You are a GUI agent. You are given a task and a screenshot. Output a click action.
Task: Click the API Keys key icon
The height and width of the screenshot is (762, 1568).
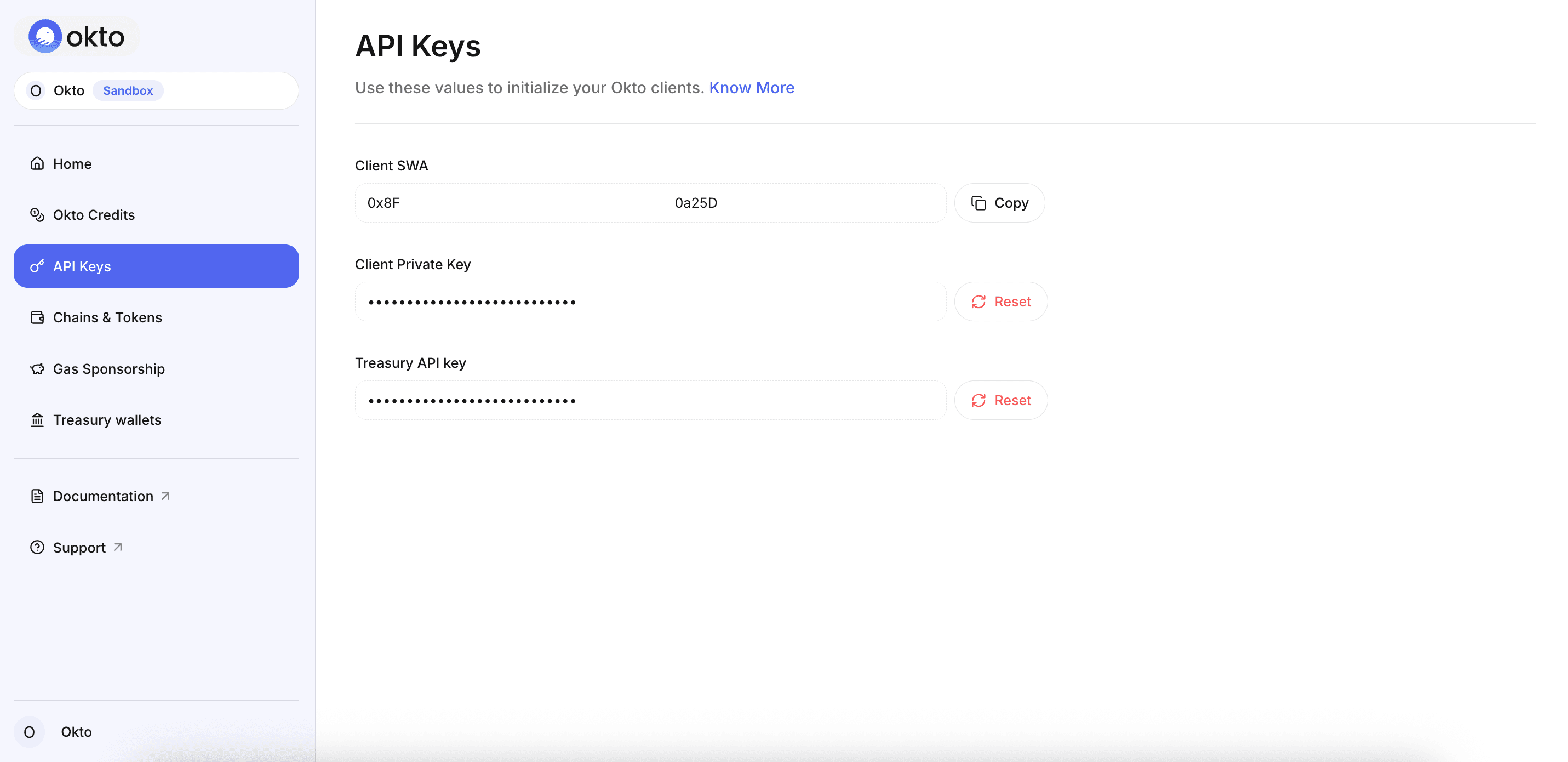(37, 266)
